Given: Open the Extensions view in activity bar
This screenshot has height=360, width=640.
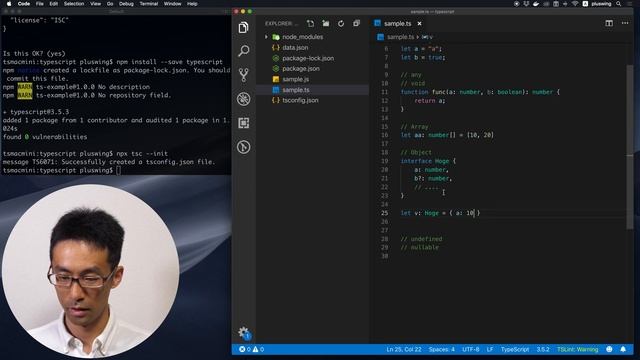Looking at the screenshot, I should pyautogui.click(x=244, y=123).
